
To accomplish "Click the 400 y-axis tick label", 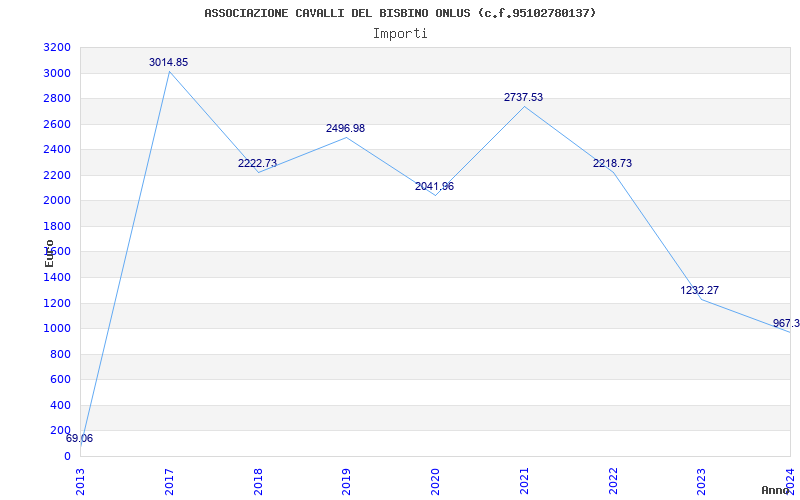I will (61, 406).
